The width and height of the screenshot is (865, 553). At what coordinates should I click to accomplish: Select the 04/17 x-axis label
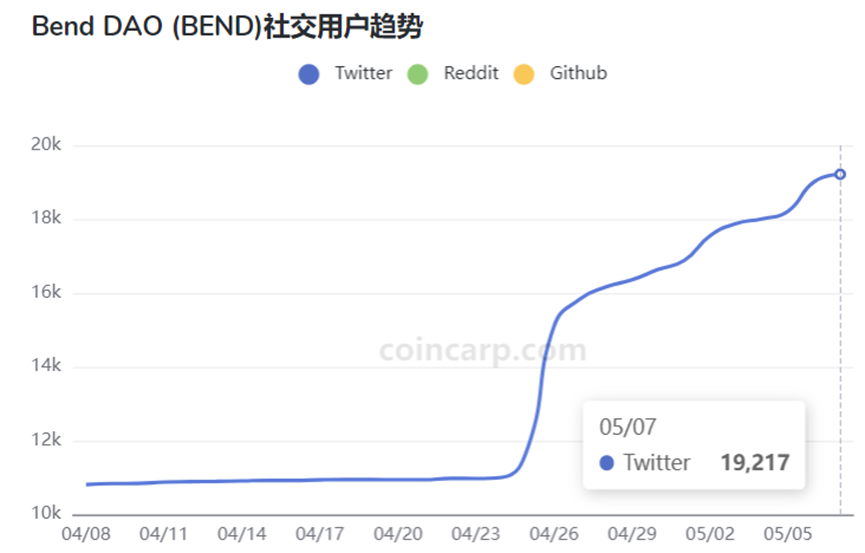320,534
